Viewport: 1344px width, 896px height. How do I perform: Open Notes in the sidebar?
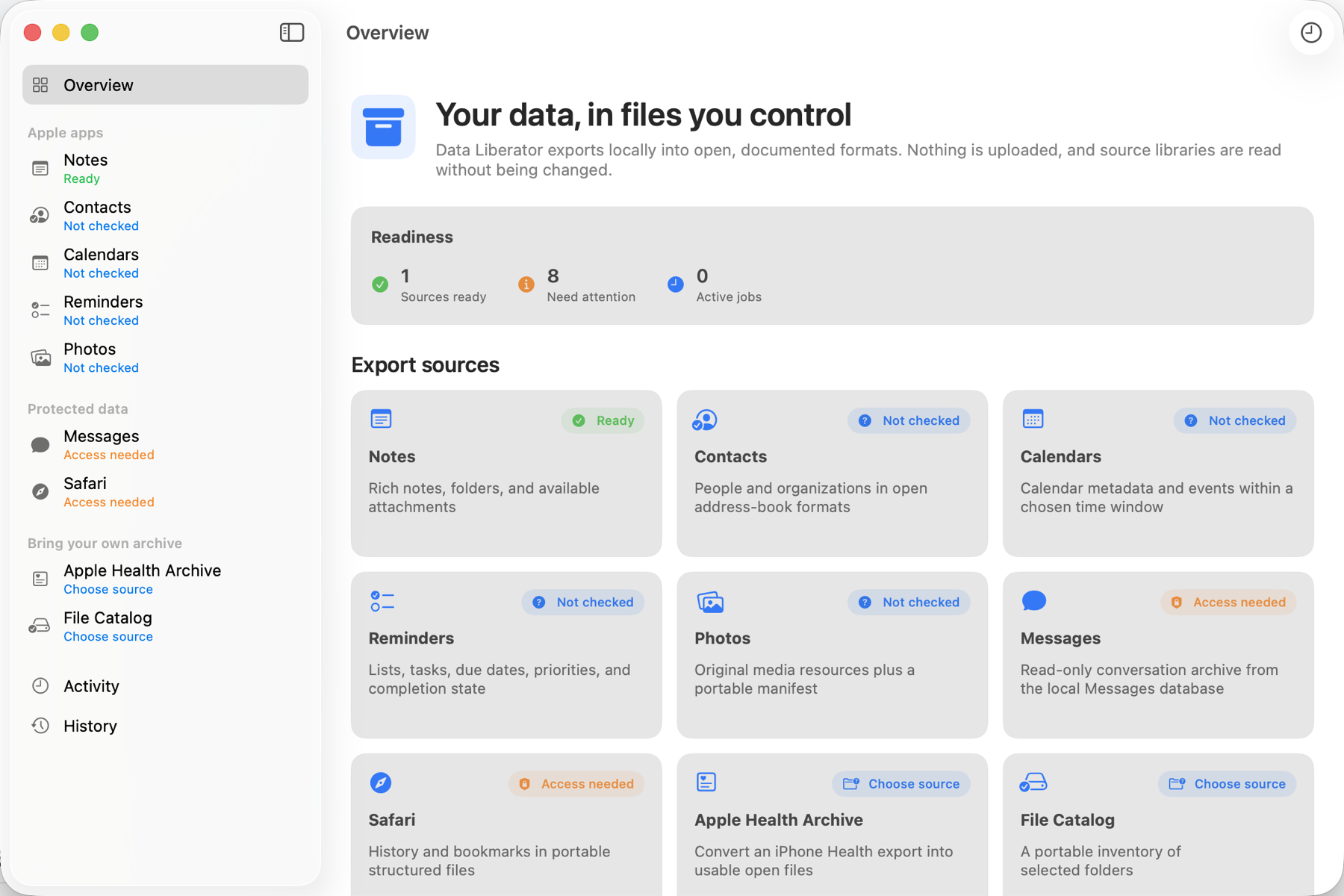coord(85,160)
